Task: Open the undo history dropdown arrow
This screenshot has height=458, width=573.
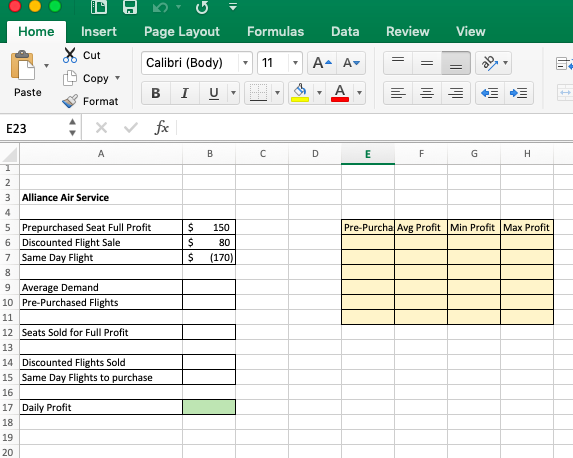Action: point(178,7)
